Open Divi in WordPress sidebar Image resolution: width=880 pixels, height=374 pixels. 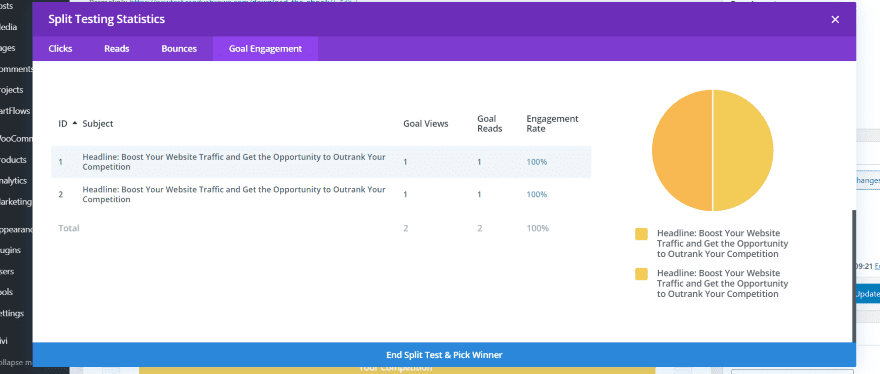[x=4, y=340]
